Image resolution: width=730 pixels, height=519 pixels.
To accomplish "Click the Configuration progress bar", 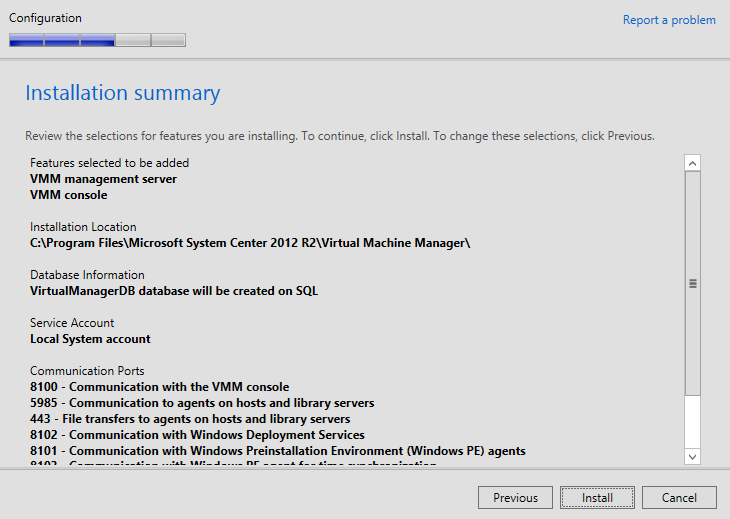I will pyautogui.click(x=97, y=40).
